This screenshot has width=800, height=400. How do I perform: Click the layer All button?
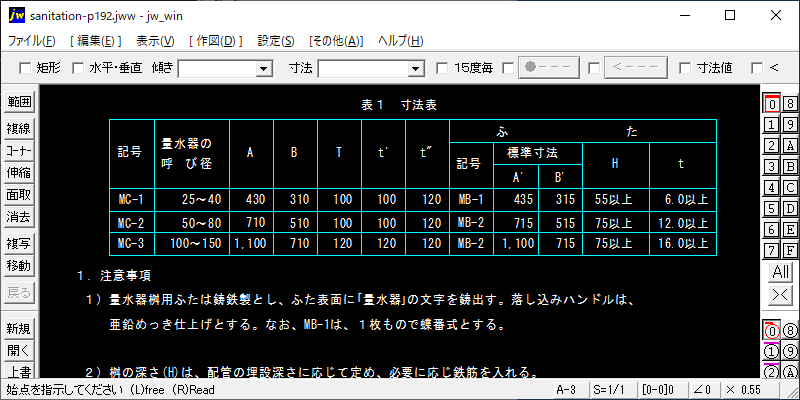pyautogui.click(x=780, y=272)
